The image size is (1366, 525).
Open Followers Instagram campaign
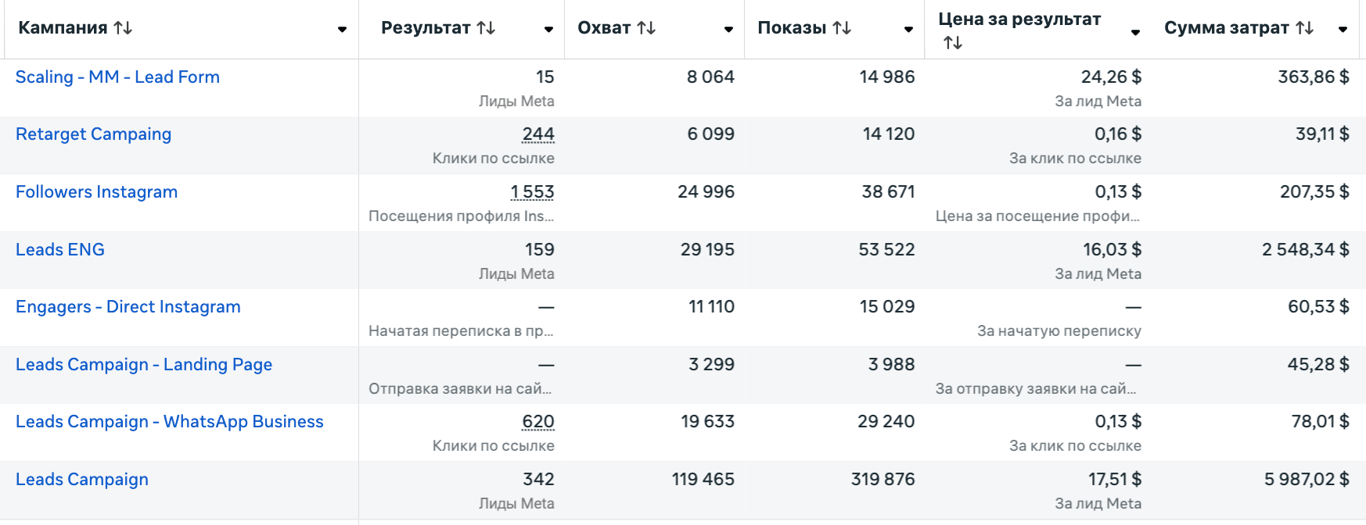click(96, 192)
